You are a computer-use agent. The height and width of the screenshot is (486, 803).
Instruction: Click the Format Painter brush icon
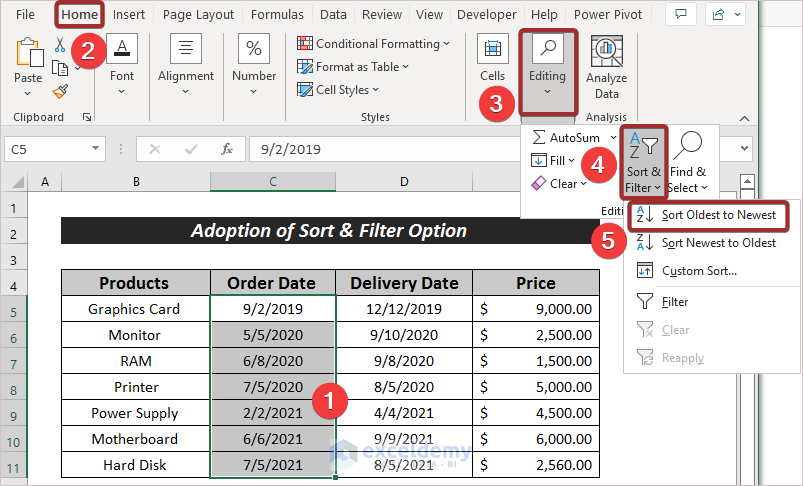tap(60, 91)
